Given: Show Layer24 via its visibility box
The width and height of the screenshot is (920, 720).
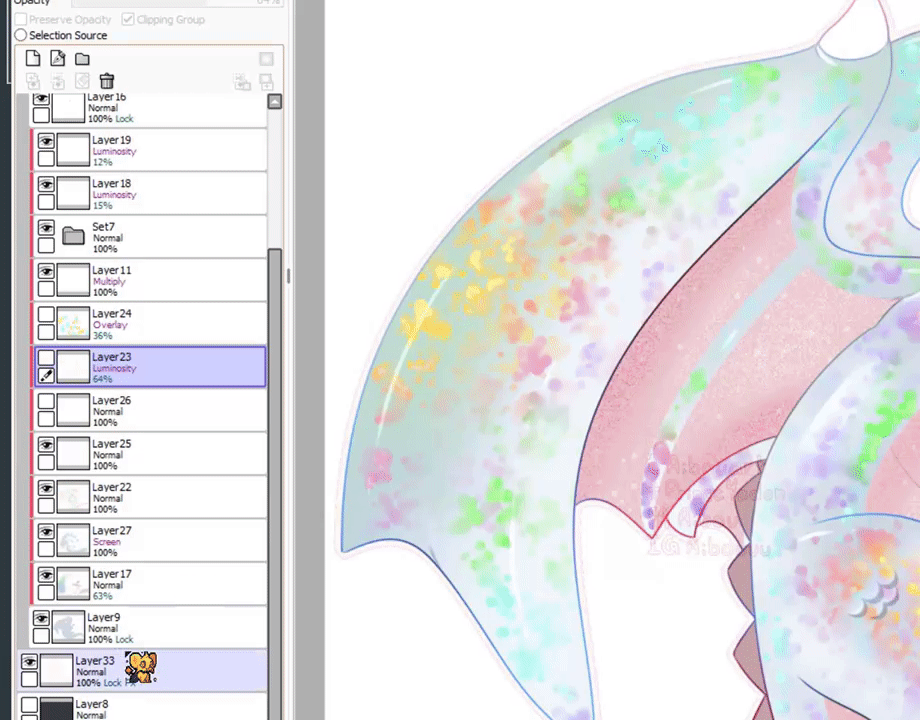Looking at the screenshot, I should pos(46,315).
